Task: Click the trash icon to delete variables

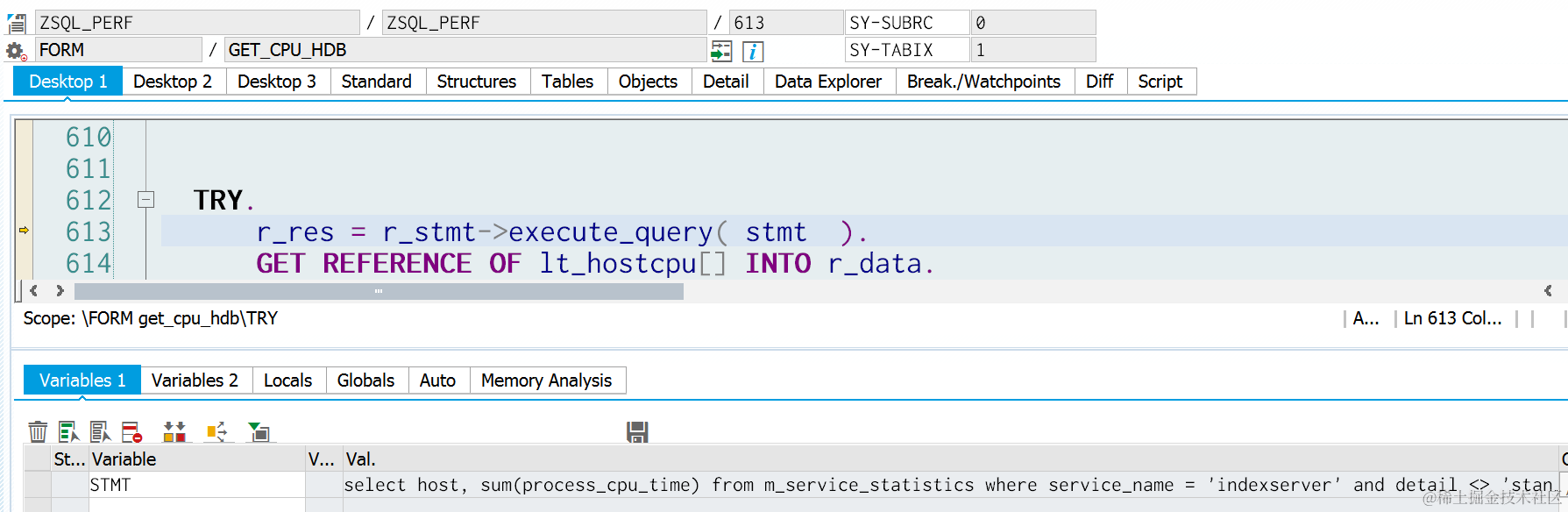Action: point(38,431)
